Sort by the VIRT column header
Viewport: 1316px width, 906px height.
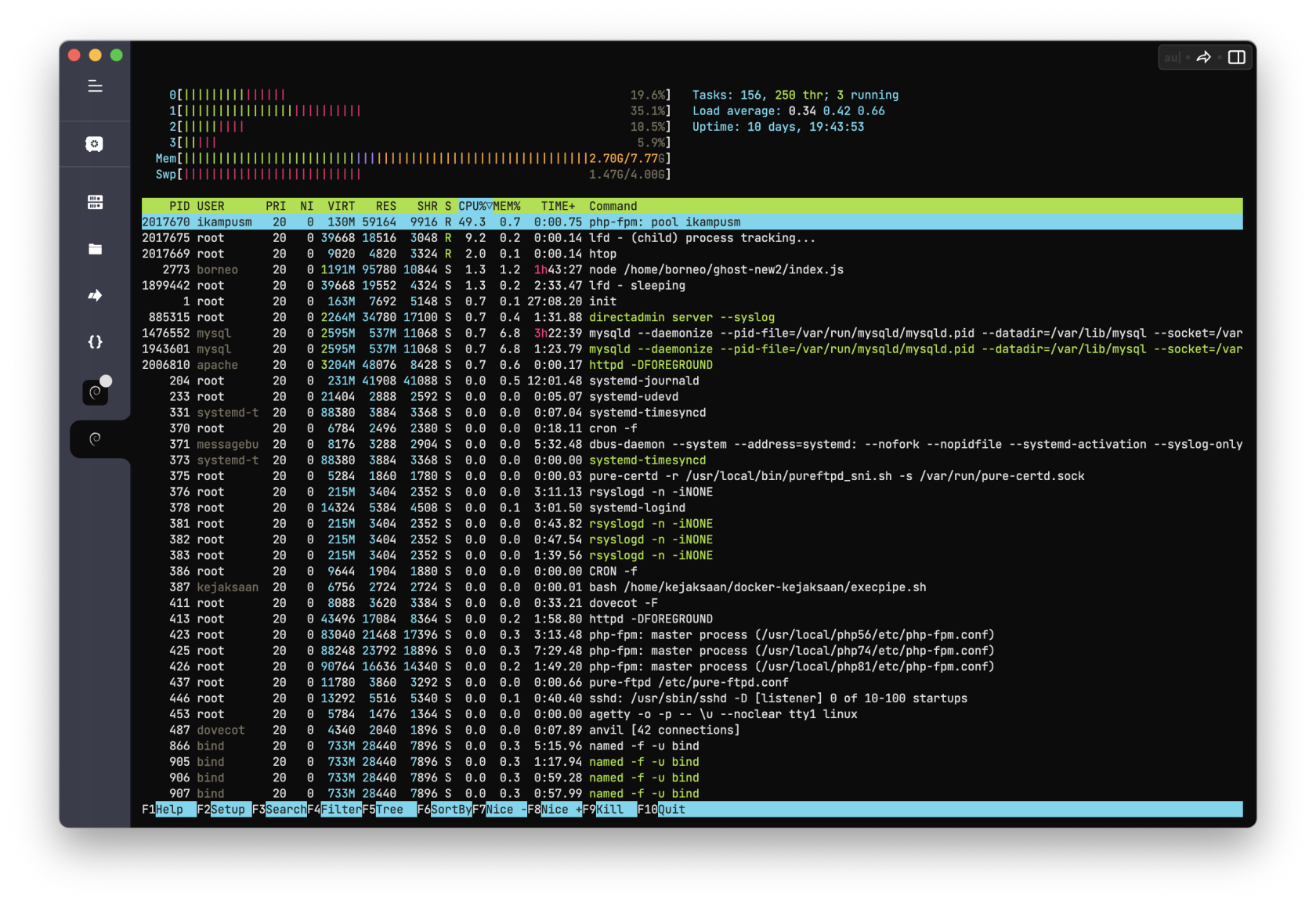pyautogui.click(x=342, y=206)
